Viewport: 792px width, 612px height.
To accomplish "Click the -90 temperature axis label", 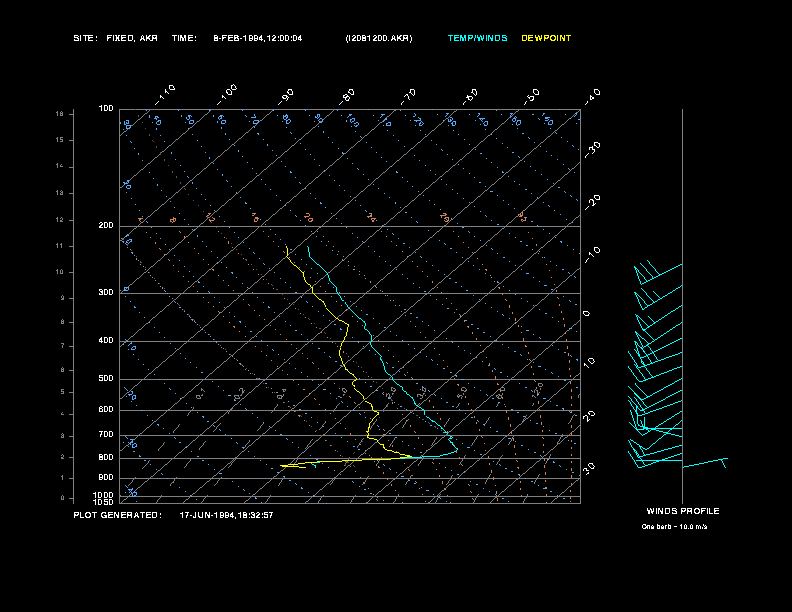I will [286, 96].
